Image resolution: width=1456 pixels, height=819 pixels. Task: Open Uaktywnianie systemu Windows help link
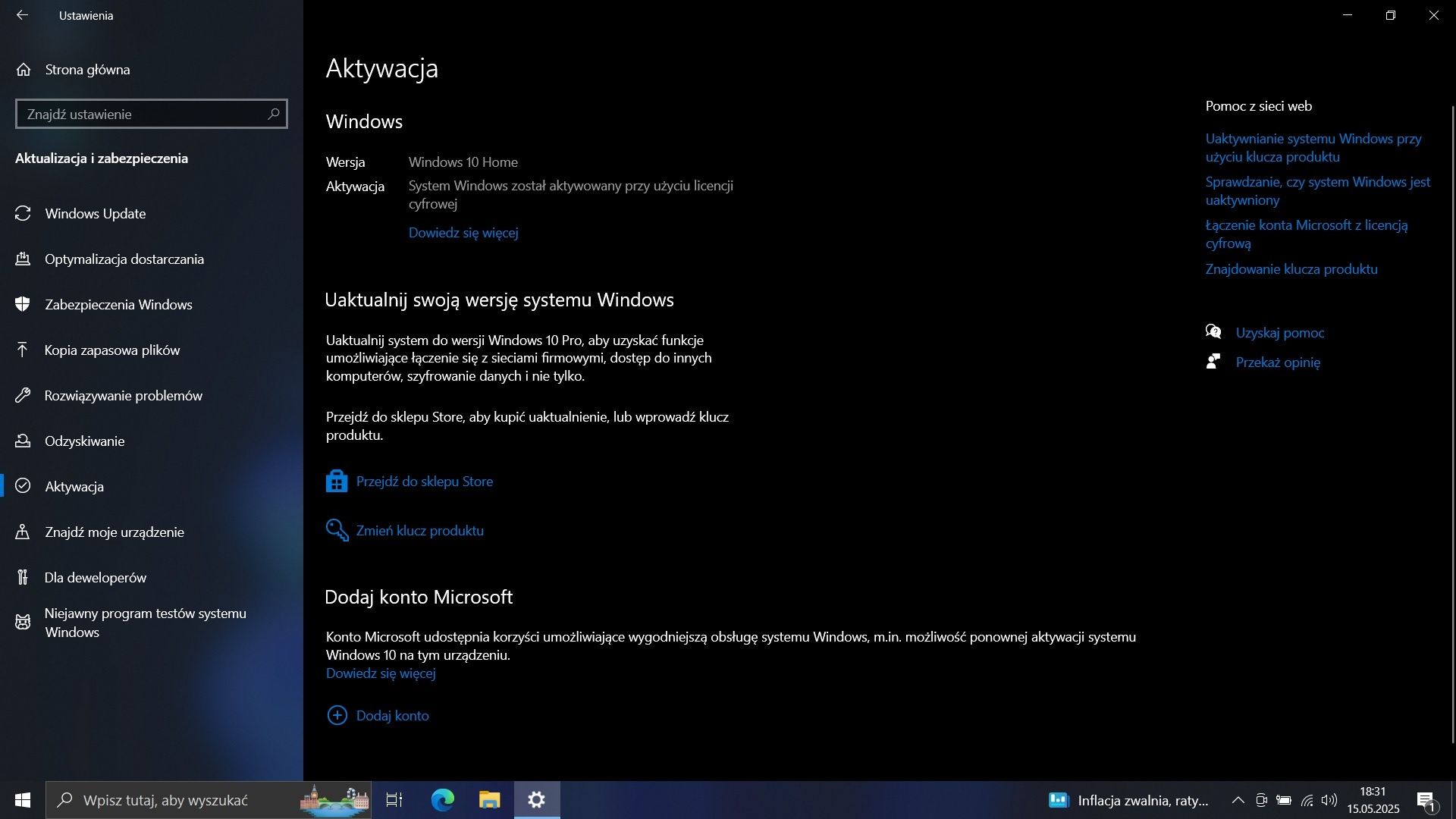point(1313,148)
